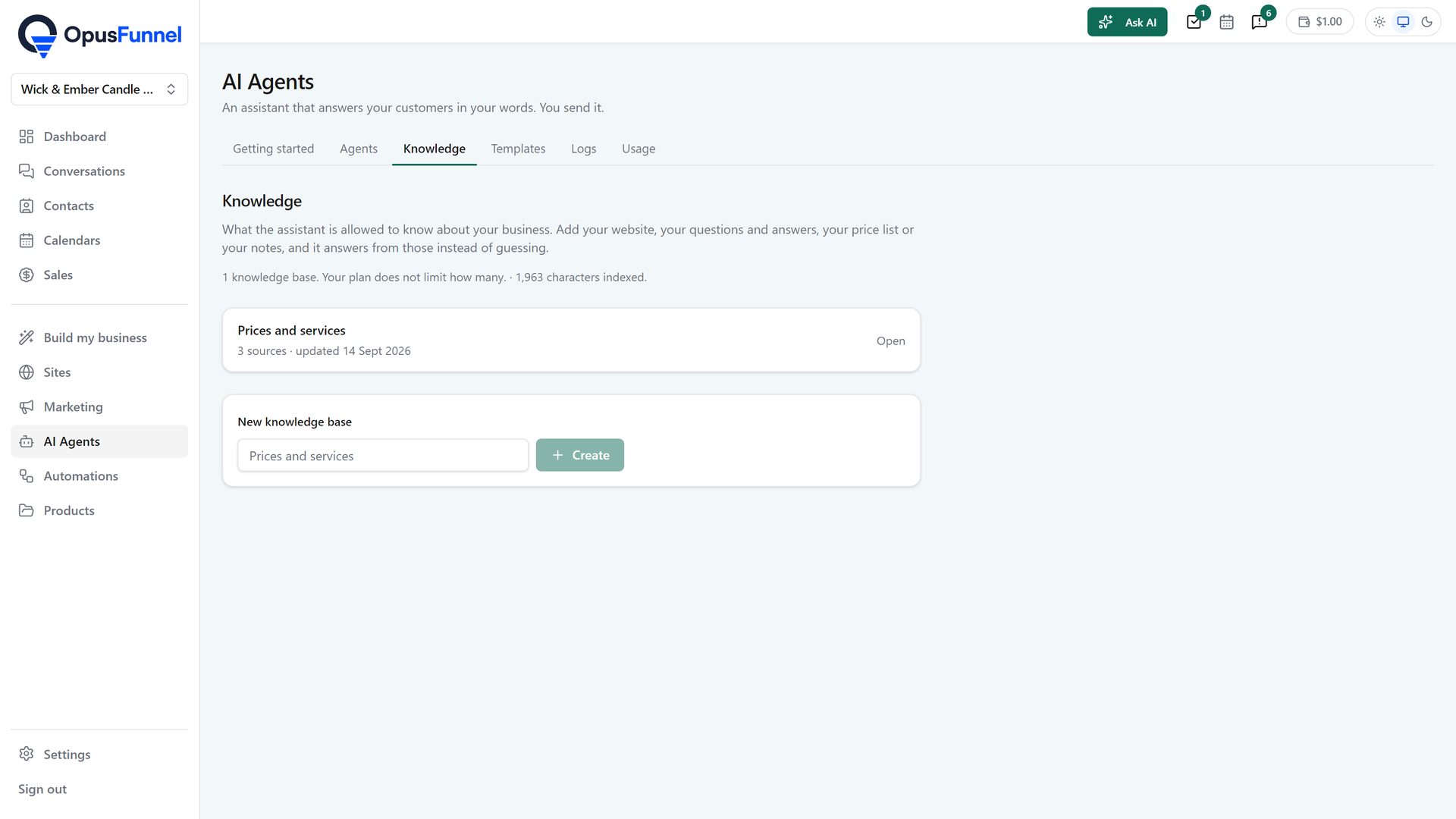Viewport: 1456px width, 819px height.
Task: Click the Build my business wand icon
Action: coord(27,337)
